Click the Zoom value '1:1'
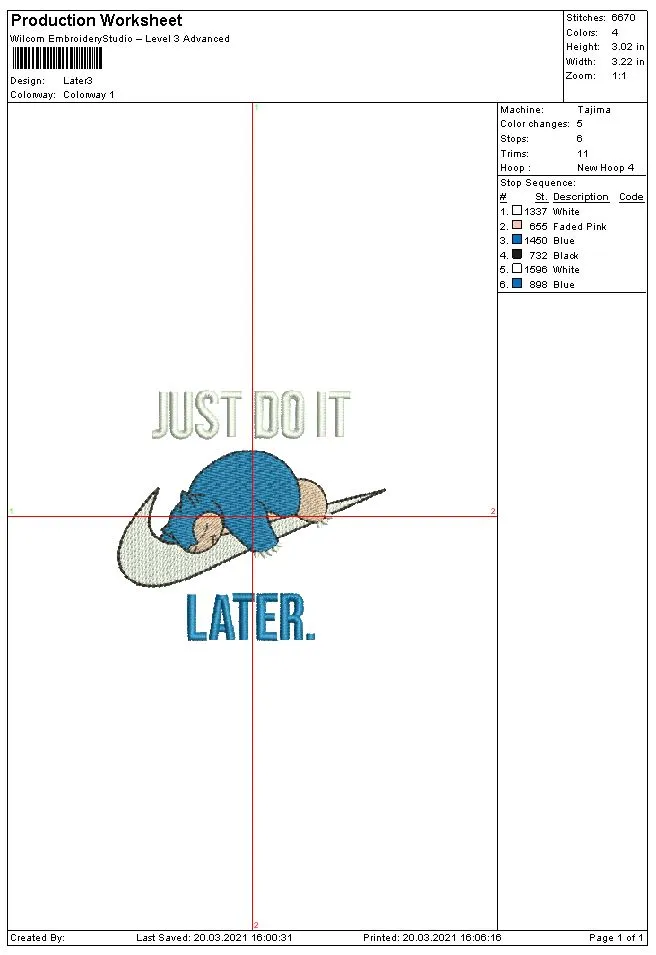This screenshot has height=955, width=656. pyautogui.click(x=619, y=76)
